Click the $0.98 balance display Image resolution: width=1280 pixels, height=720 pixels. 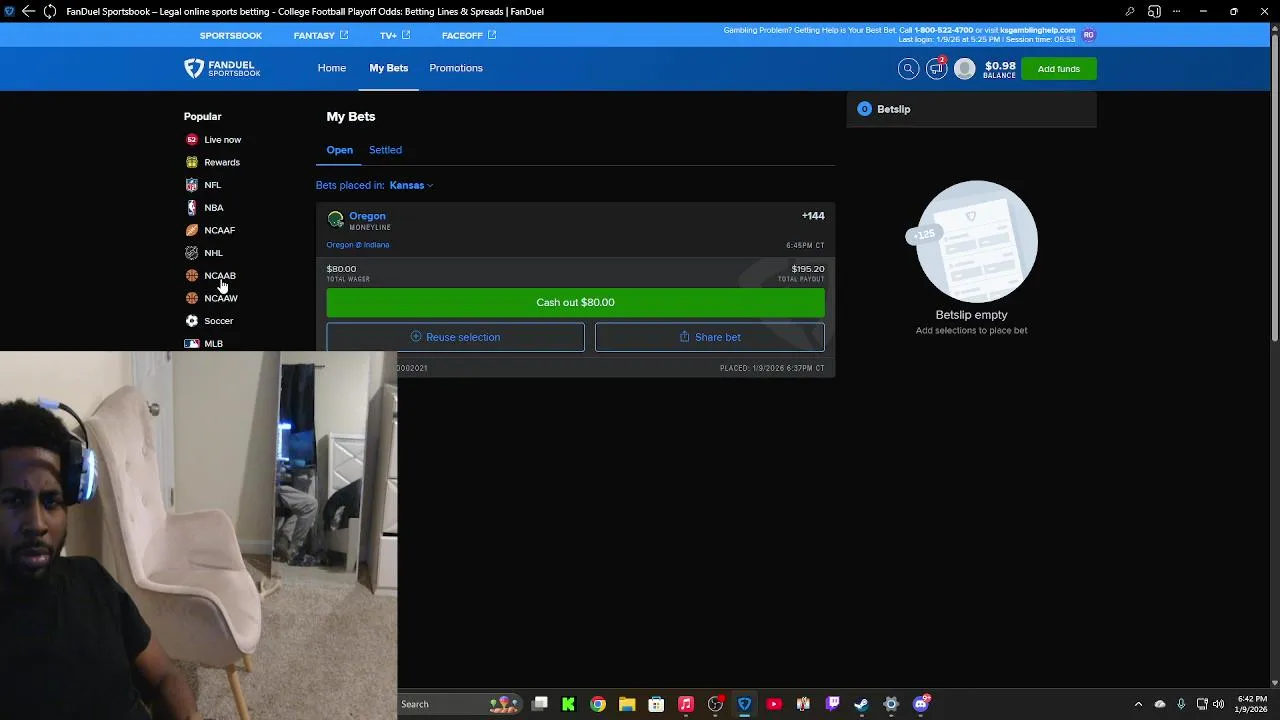click(1000, 69)
